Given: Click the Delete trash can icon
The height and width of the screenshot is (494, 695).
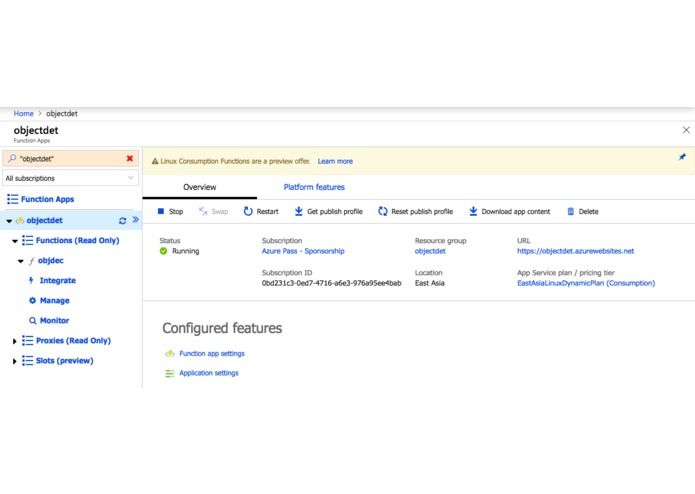Looking at the screenshot, I should point(570,211).
